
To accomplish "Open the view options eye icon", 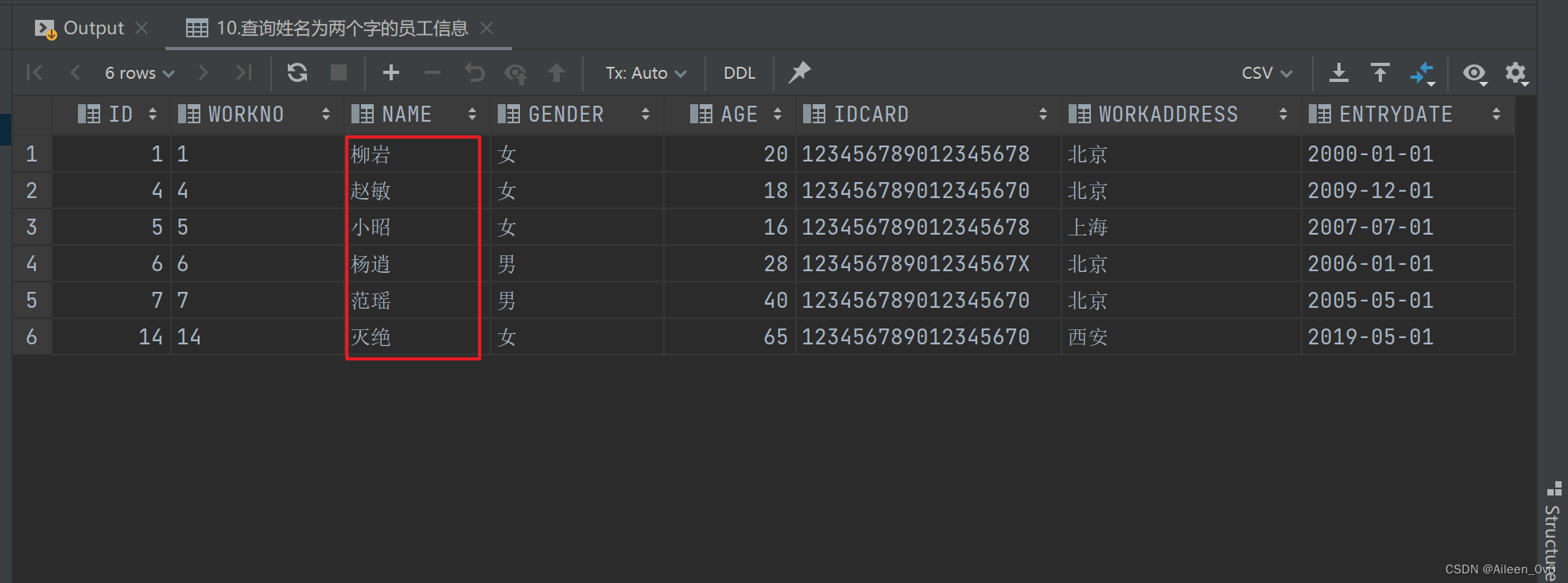I will (x=1475, y=73).
